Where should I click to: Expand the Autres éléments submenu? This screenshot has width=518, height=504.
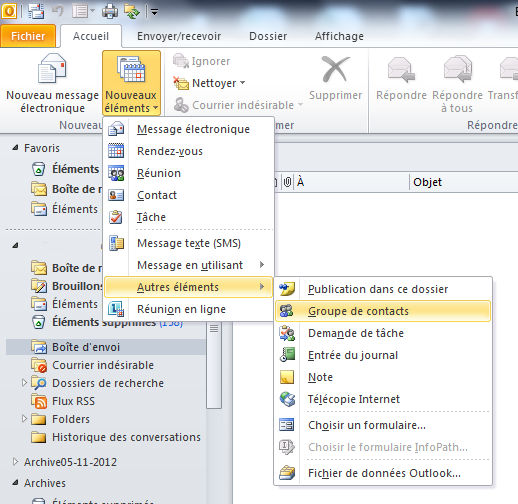coord(189,287)
